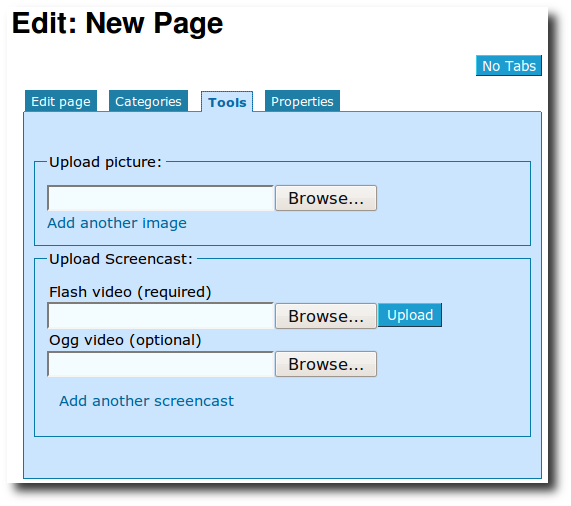Click the blue Upload button
This screenshot has height=506, width=571.
(410, 315)
